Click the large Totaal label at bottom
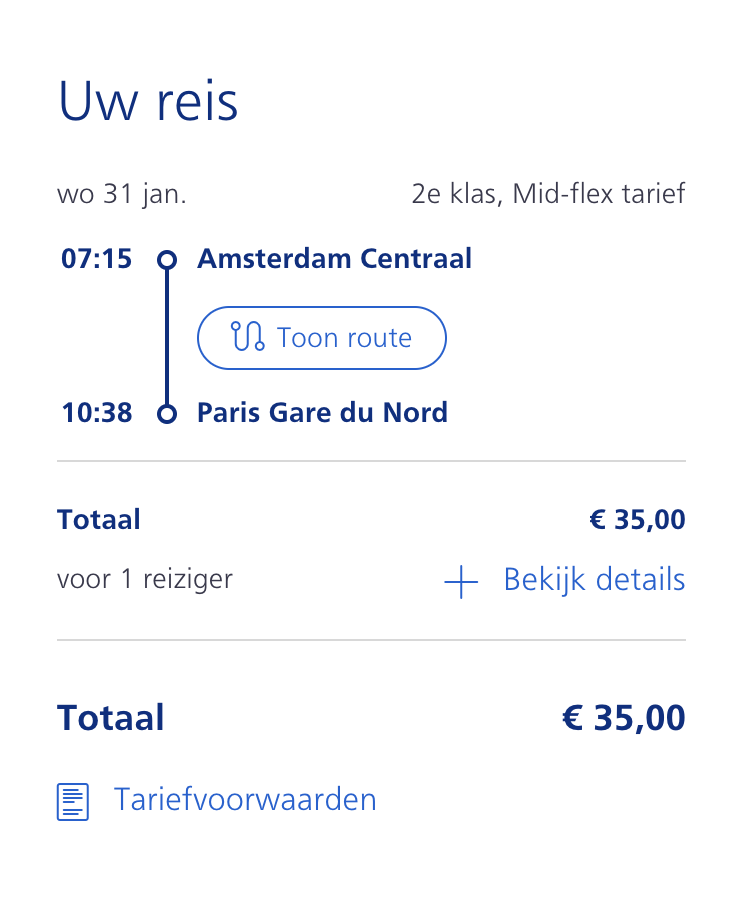746x902 pixels. [x=110, y=718]
